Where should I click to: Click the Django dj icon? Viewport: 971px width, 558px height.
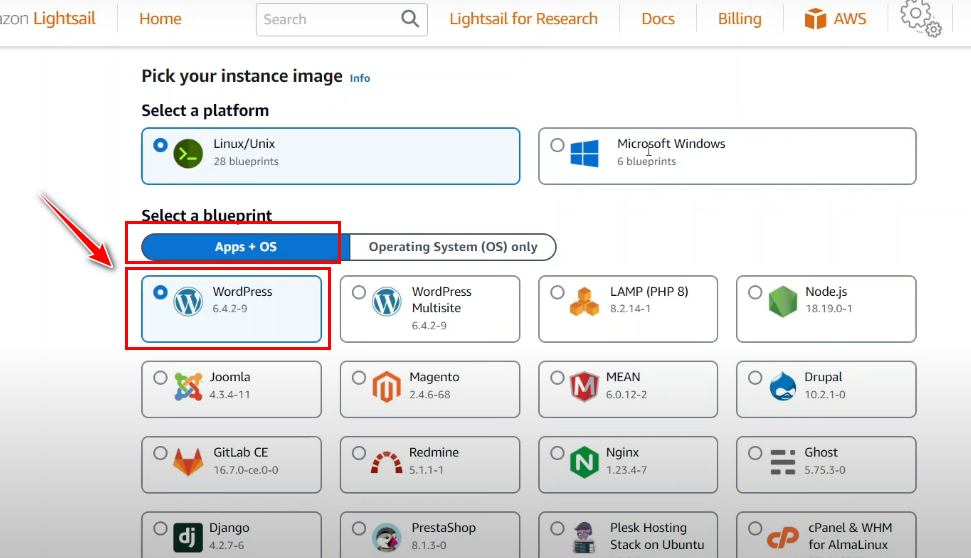pos(188,538)
